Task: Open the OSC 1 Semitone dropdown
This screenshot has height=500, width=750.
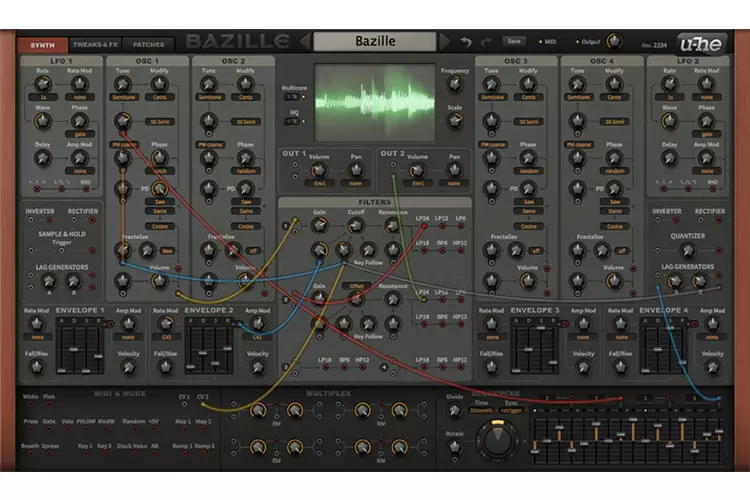Action: [x=124, y=97]
